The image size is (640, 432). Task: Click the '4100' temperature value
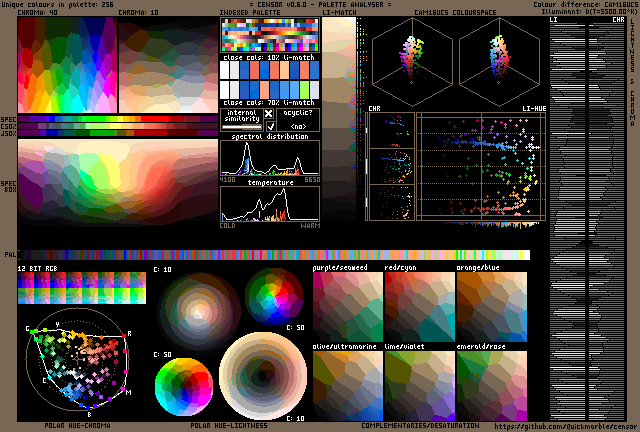click(x=227, y=180)
